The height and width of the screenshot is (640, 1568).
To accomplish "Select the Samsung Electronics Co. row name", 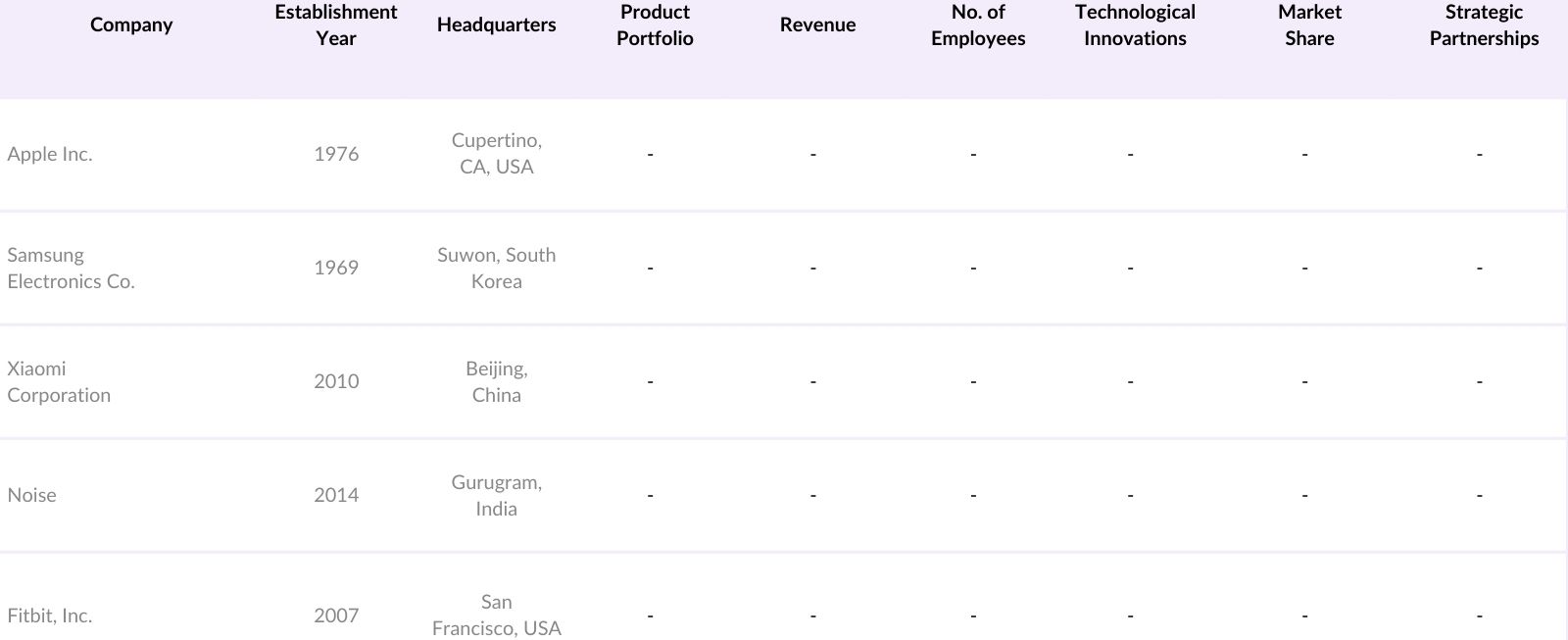I will coord(71,268).
